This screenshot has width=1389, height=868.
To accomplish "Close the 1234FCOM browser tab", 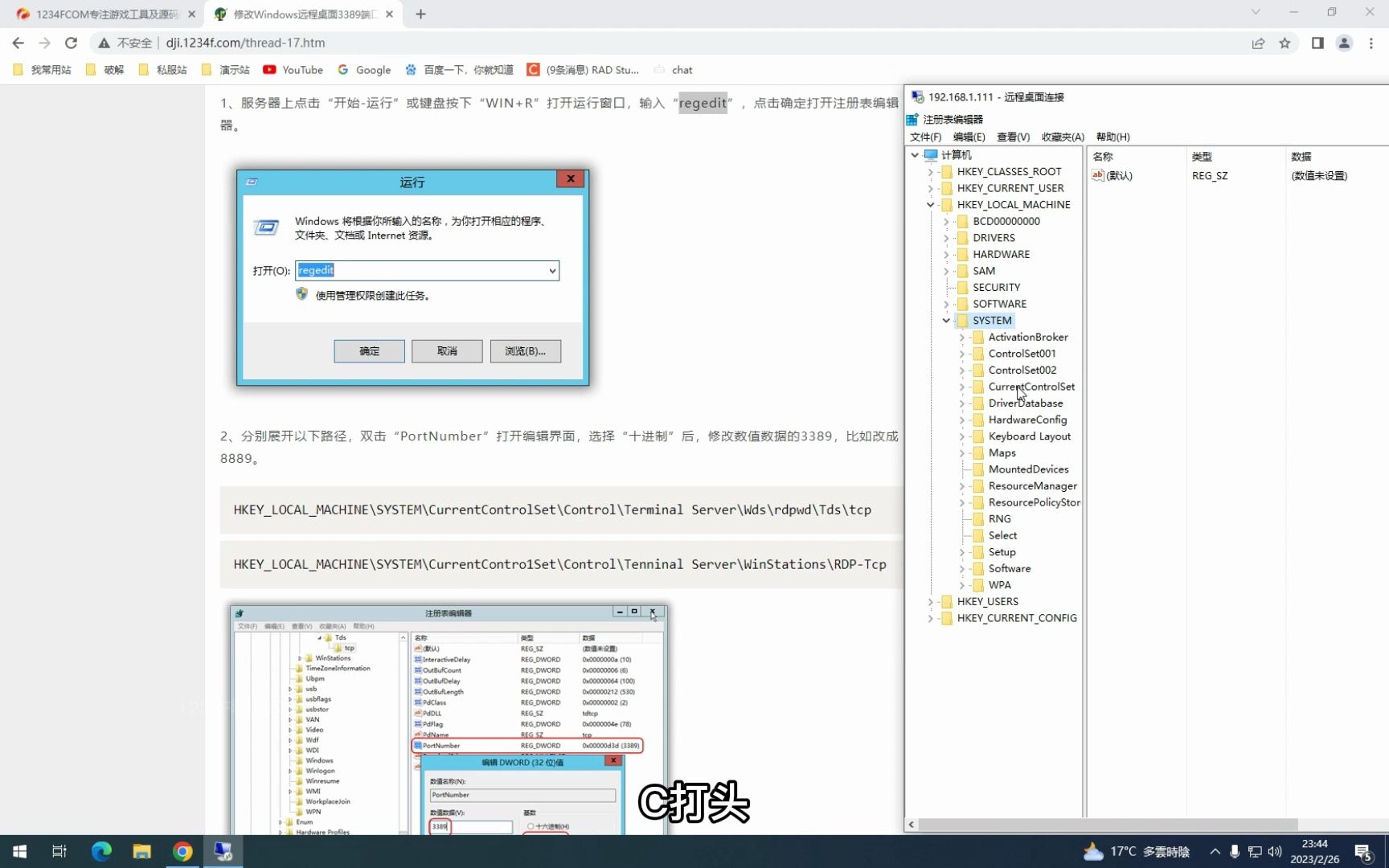I will 191,14.
